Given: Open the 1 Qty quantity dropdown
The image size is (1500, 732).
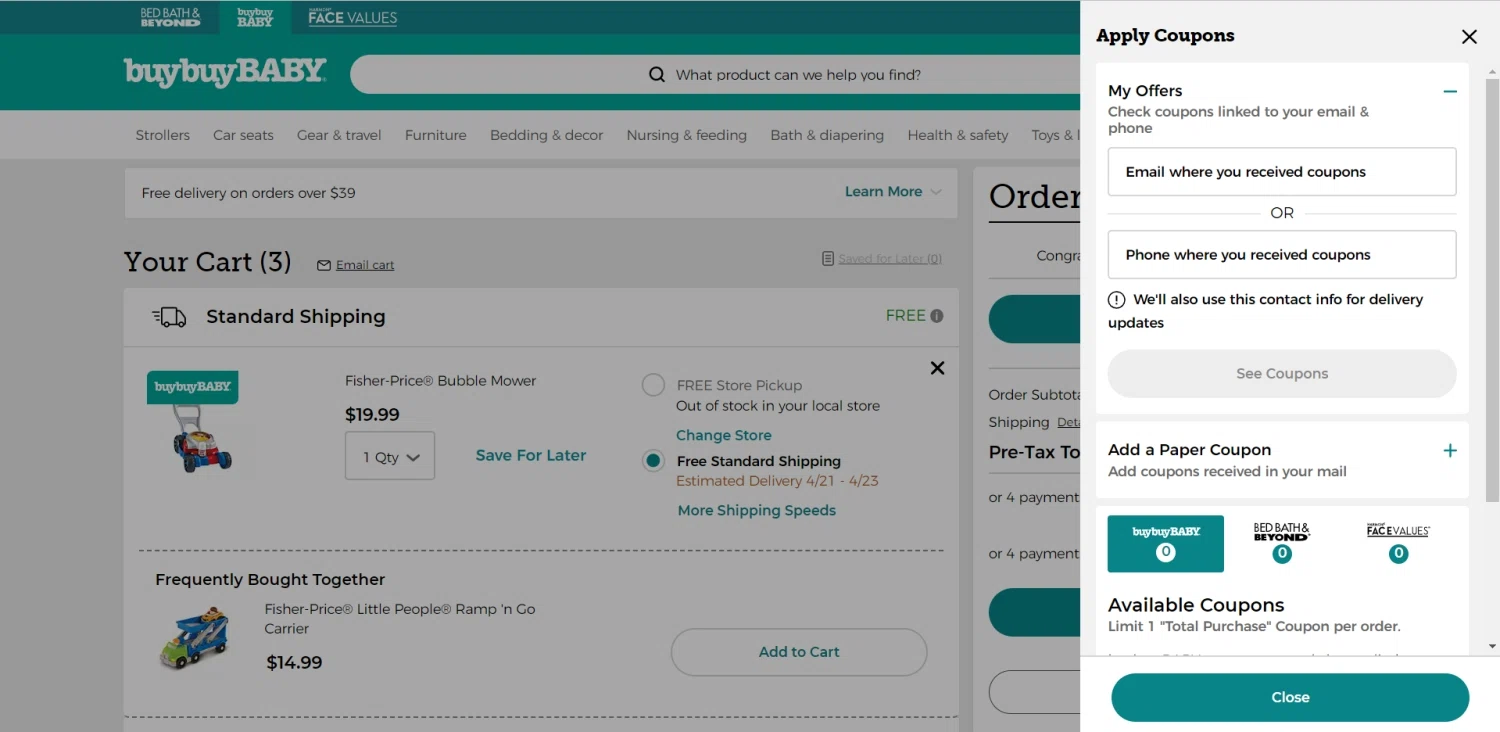Looking at the screenshot, I should (x=390, y=456).
